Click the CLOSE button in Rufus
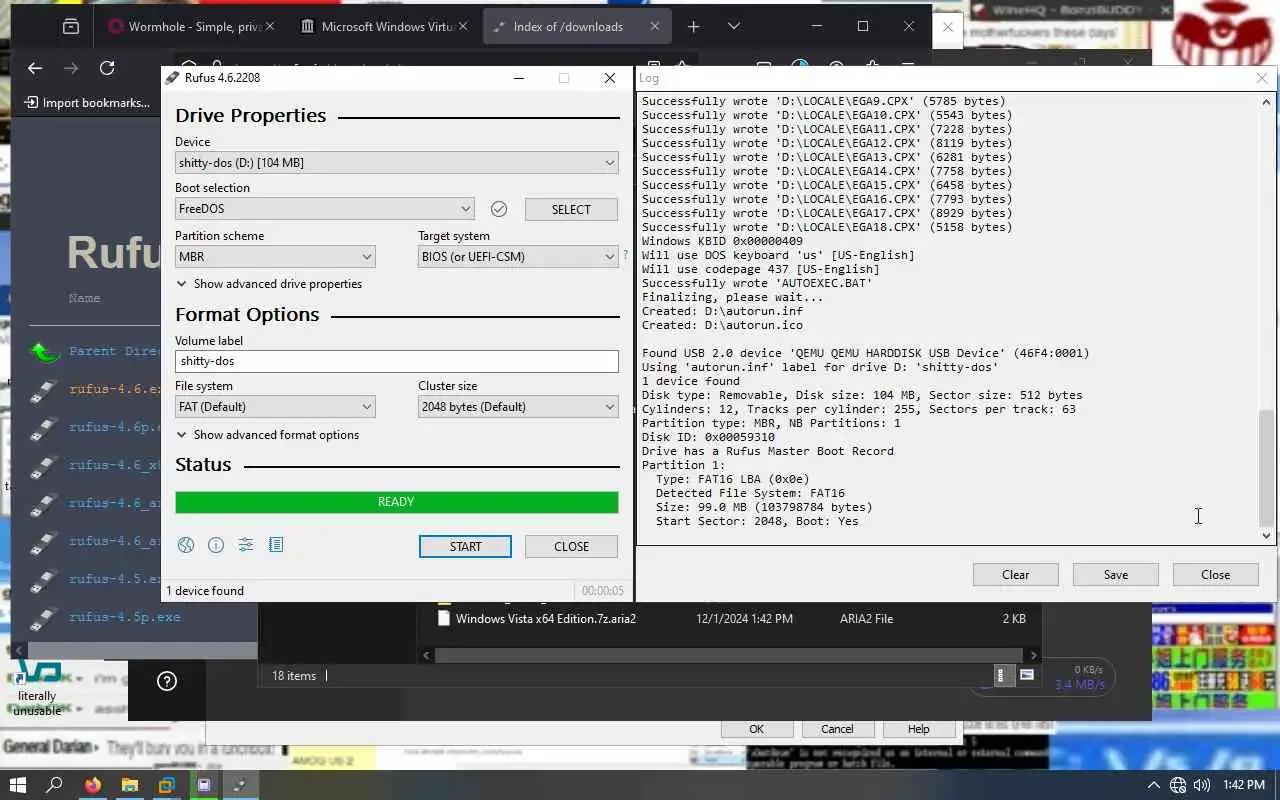Screen dimensions: 1280x800 click(571, 546)
